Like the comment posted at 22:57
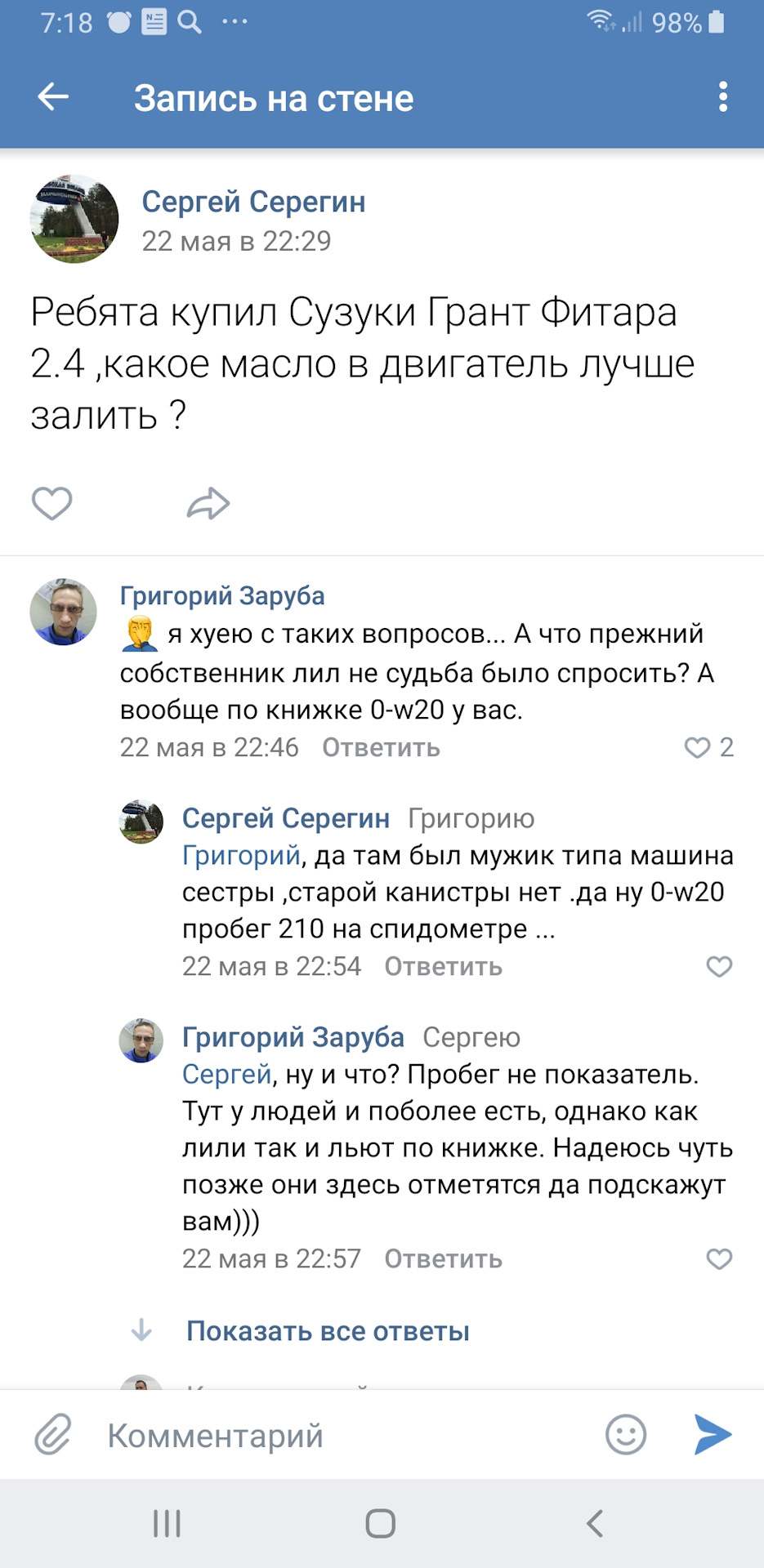Image resolution: width=764 pixels, height=1568 pixels. tap(719, 1258)
